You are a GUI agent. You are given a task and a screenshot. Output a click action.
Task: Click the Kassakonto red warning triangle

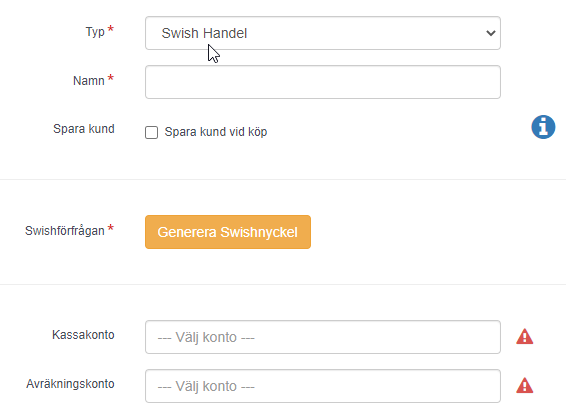tap(524, 337)
